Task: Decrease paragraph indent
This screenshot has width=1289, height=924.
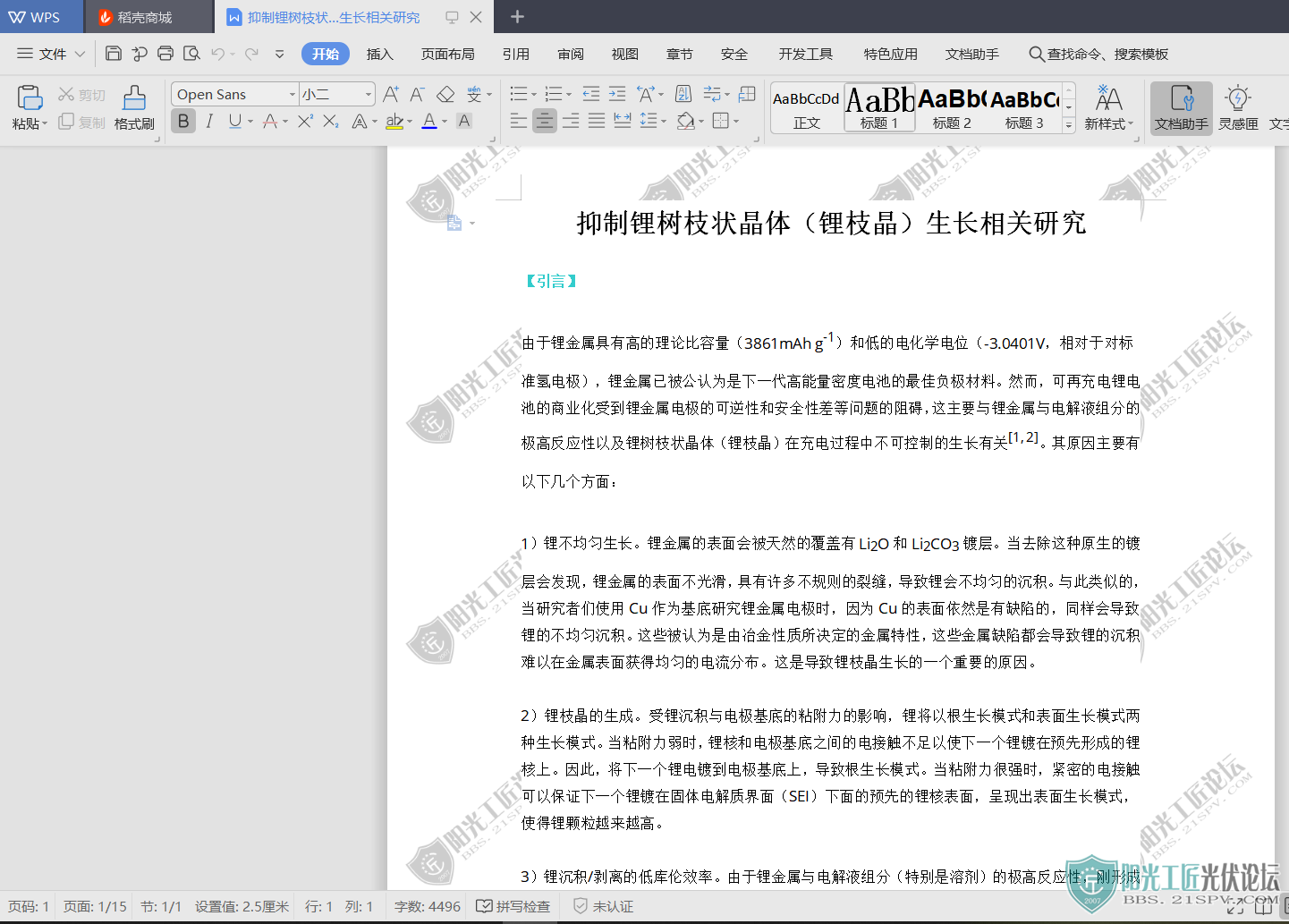Action: (x=590, y=94)
